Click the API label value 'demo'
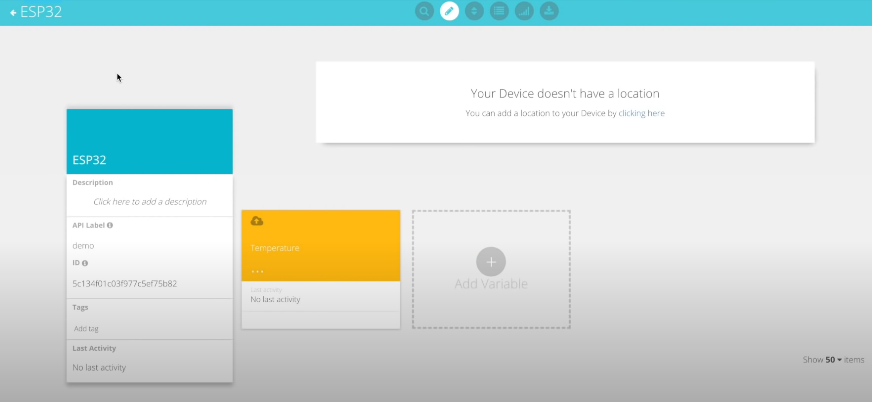Image resolution: width=872 pixels, height=402 pixels. pyautogui.click(x=83, y=246)
